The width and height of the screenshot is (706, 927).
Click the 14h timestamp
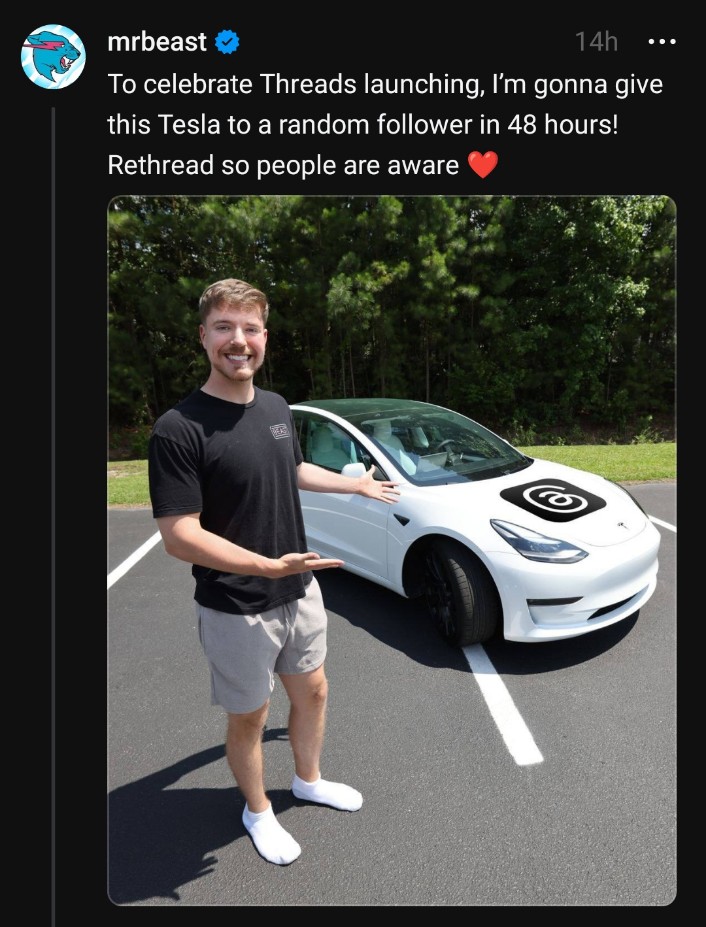pyautogui.click(x=596, y=42)
